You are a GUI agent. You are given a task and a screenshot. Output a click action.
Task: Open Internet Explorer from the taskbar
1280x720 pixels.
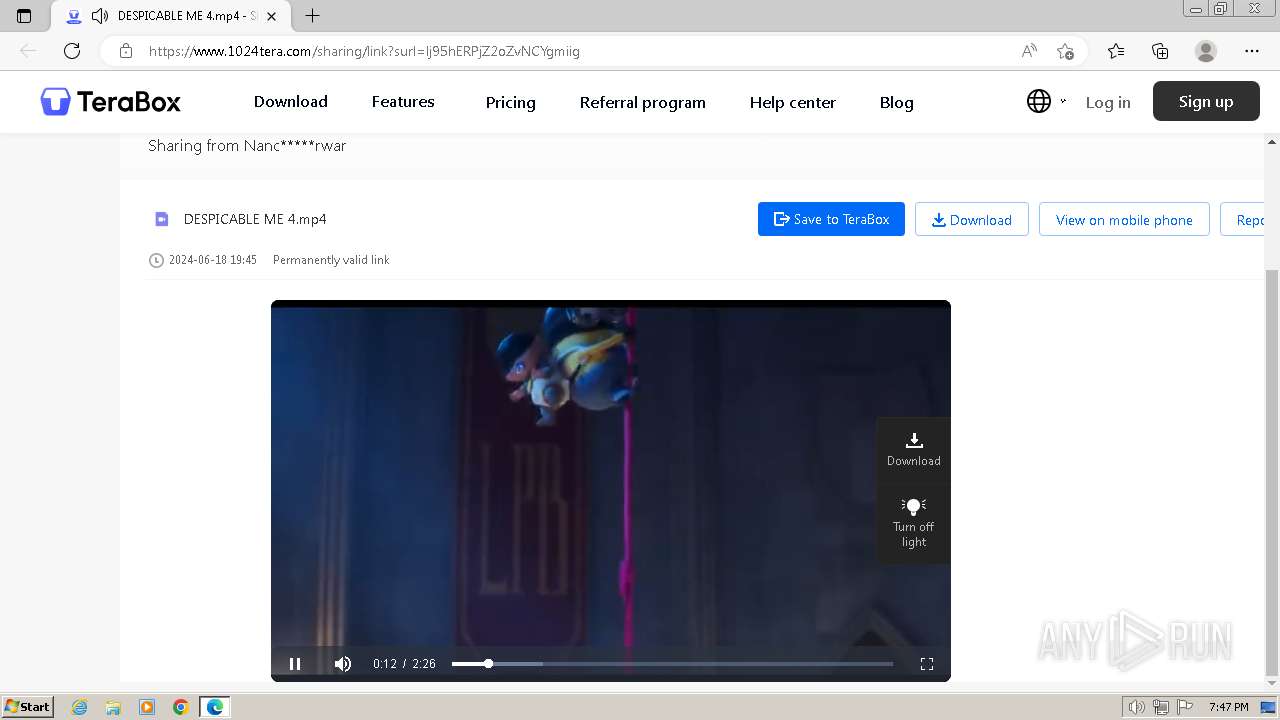pyautogui.click(x=79, y=707)
